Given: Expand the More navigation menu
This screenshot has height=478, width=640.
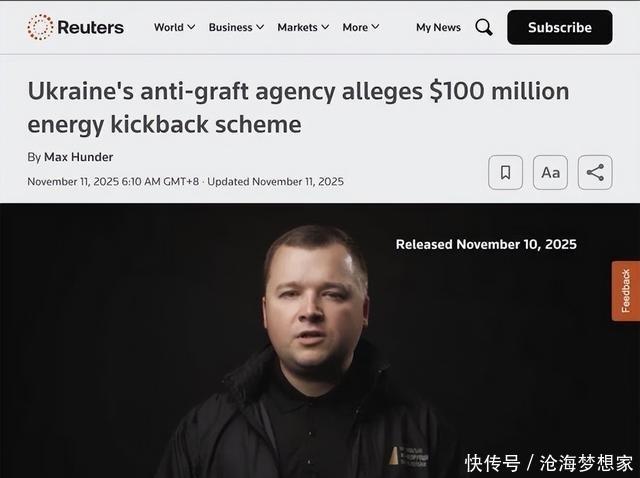Looking at the screenshot, I should 361,27.
